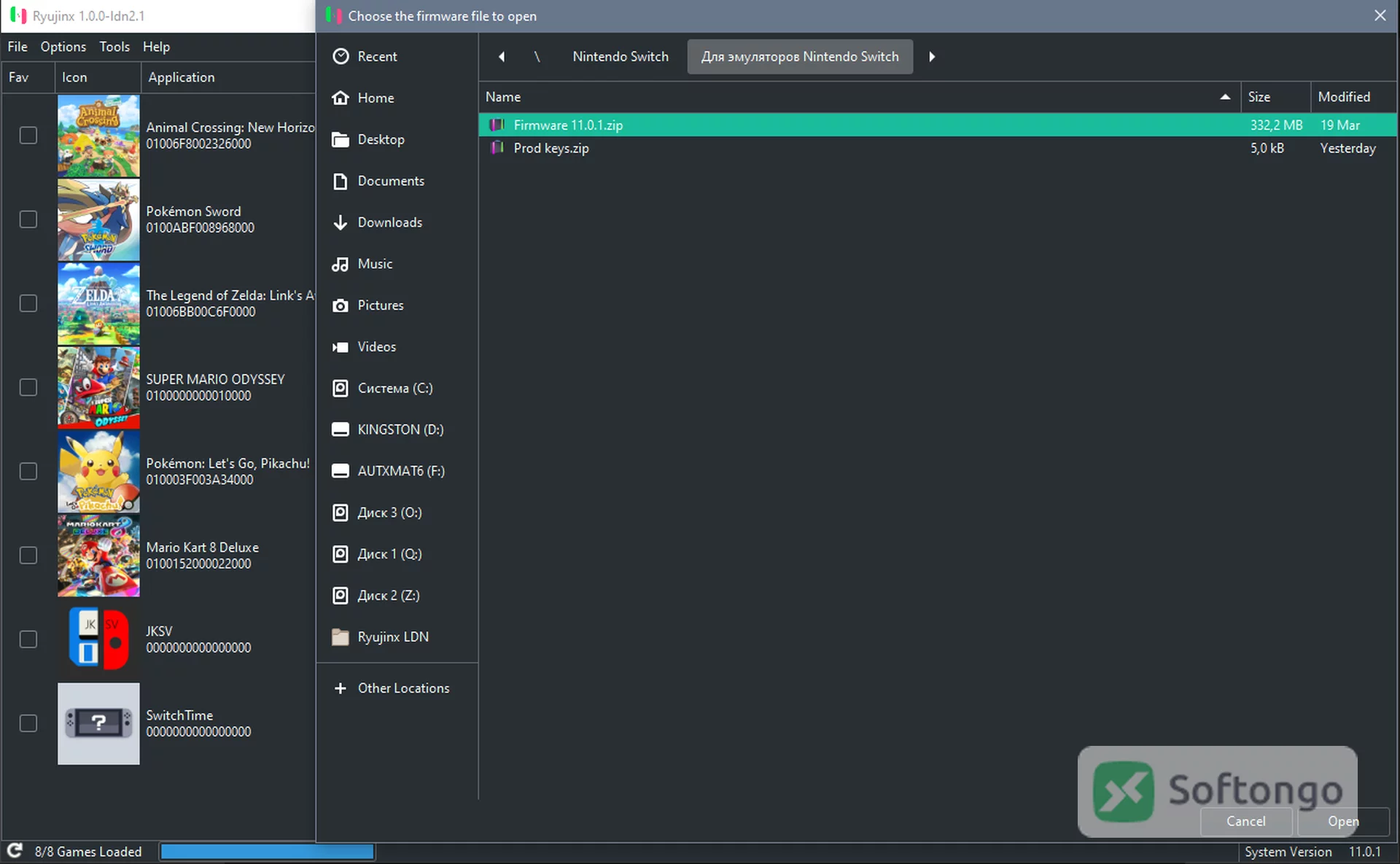
Task: Sort game list by Application column
Action: pos(228,77)
